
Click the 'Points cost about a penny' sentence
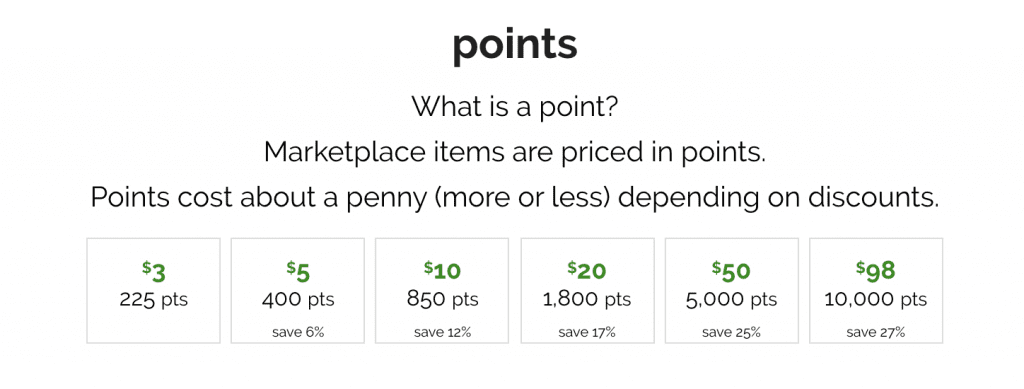(x=515, y=197)
